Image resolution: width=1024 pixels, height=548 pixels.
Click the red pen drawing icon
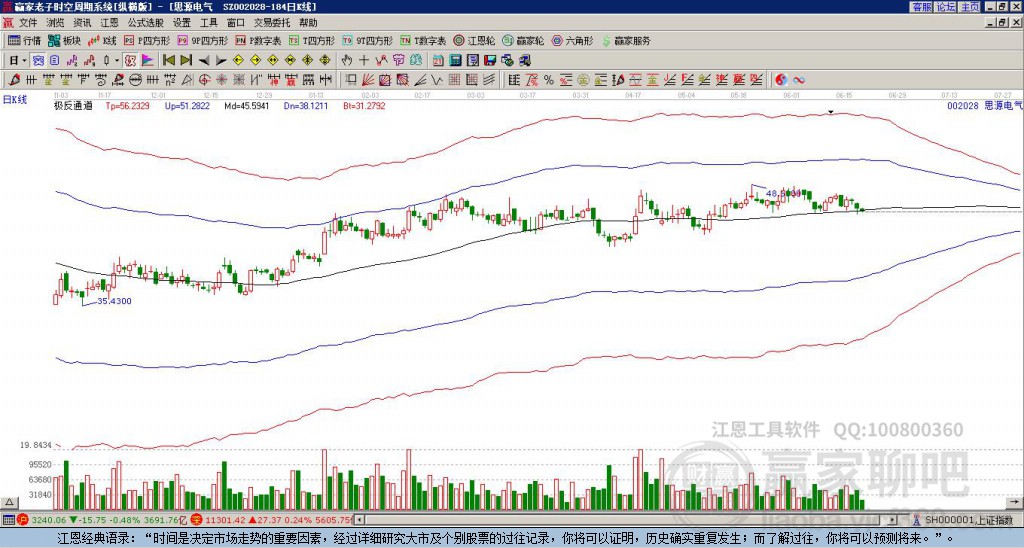point(13,80)
